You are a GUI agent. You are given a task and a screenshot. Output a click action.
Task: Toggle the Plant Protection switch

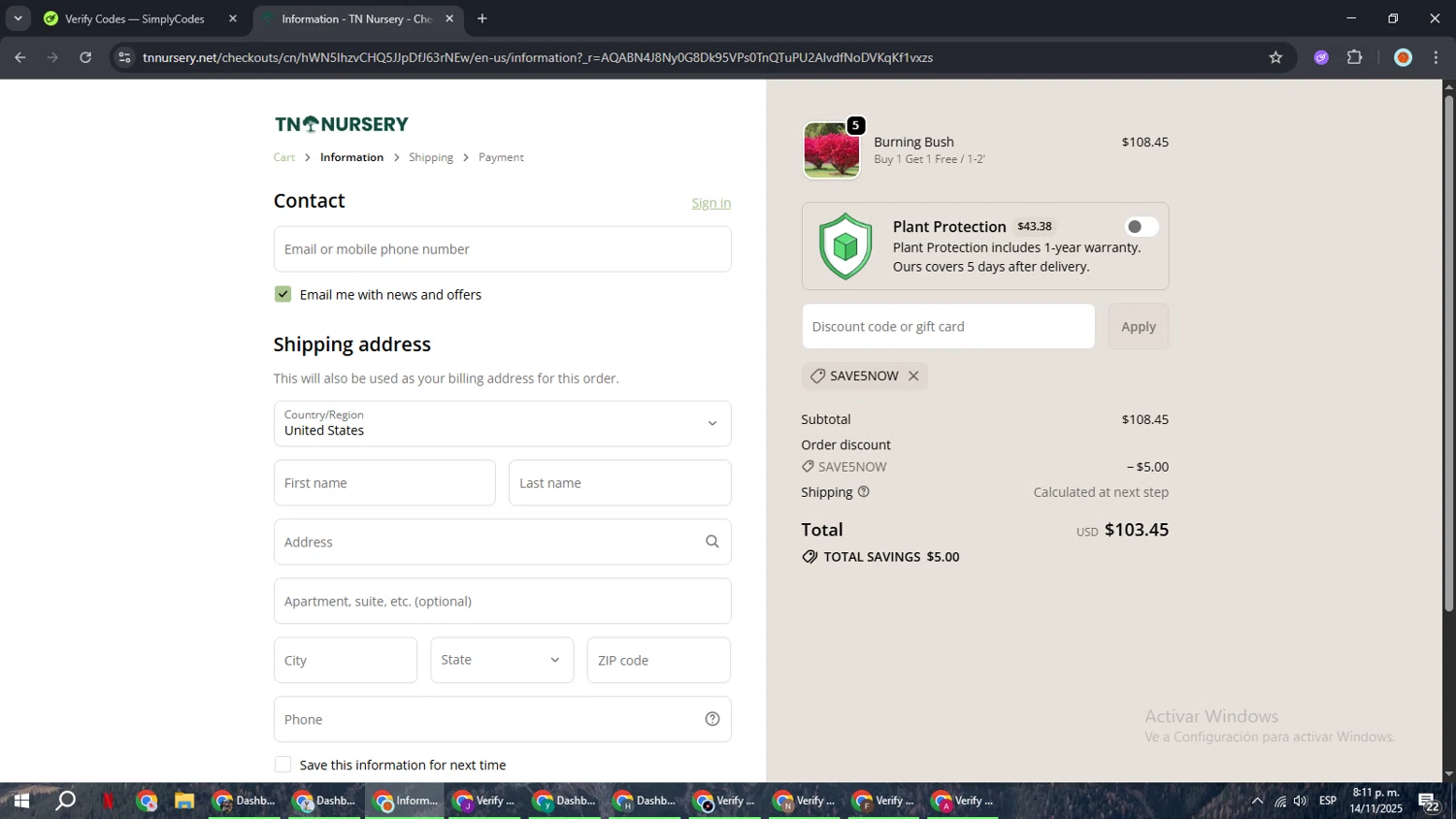pos(1142,226)
